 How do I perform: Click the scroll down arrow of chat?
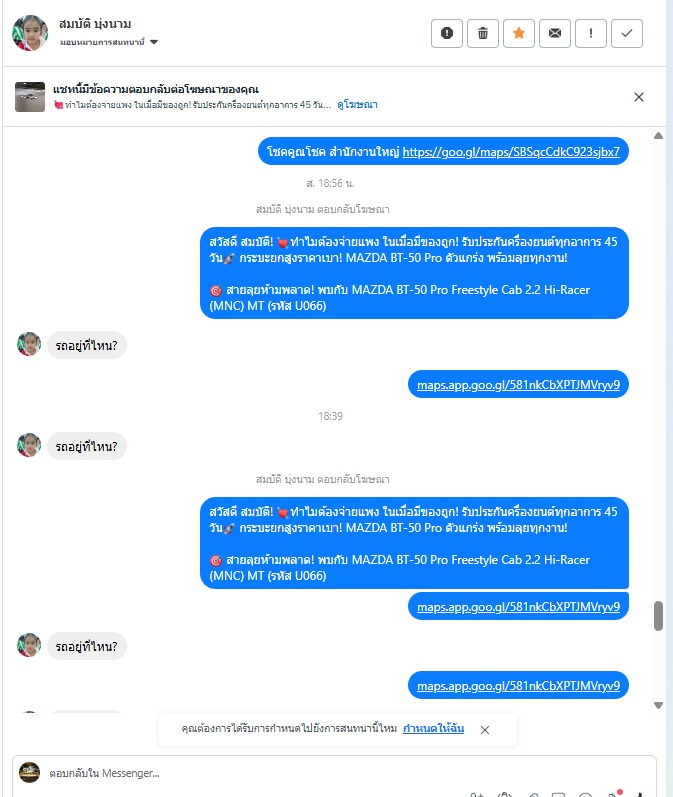(658, 705)
